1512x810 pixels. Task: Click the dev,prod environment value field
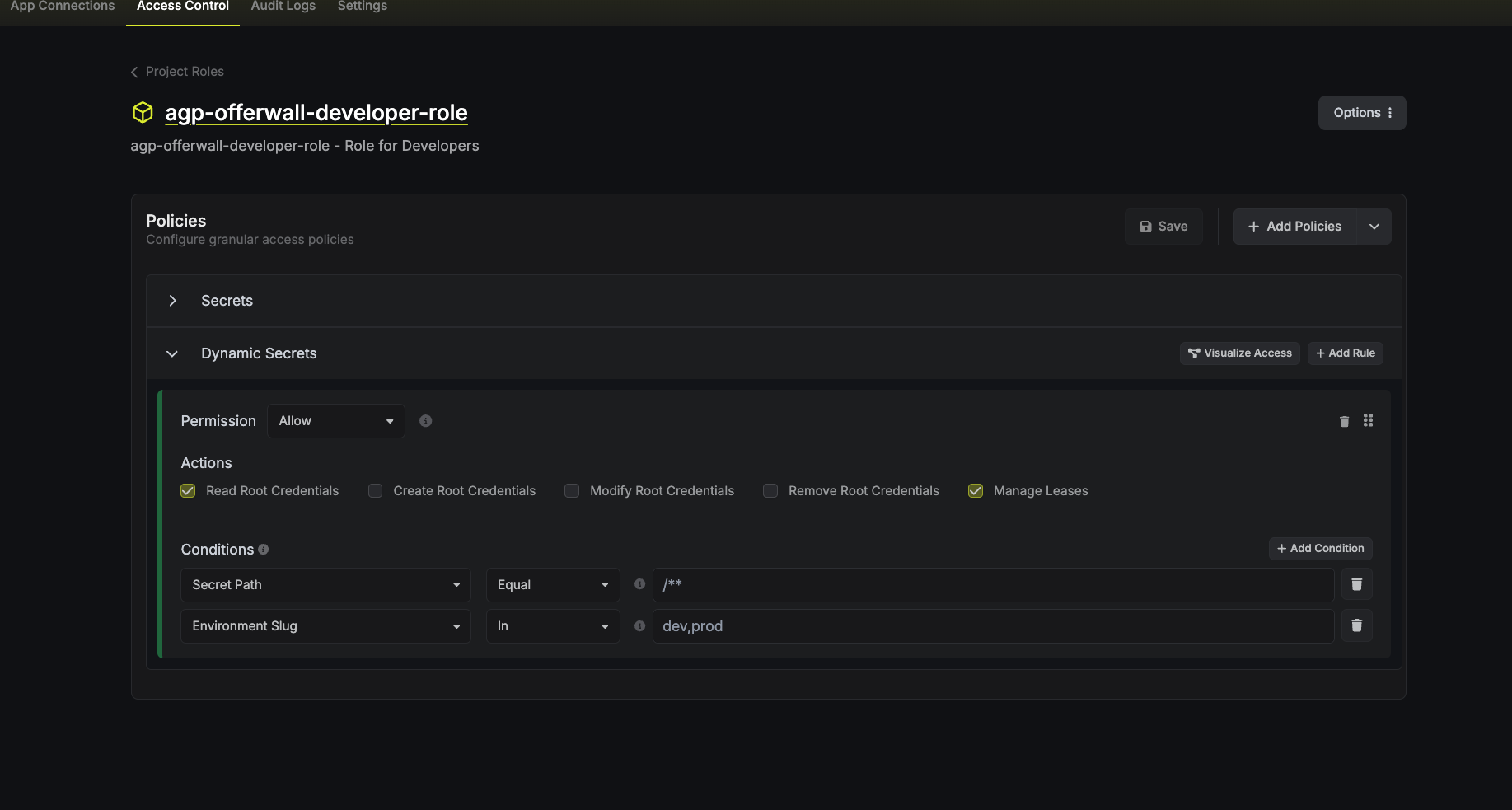(x=992, y=626)
